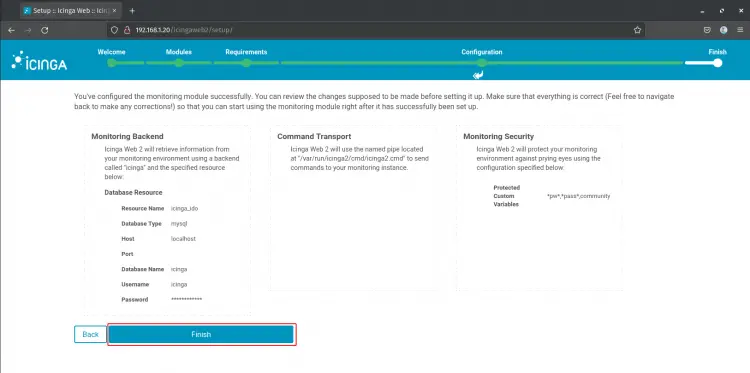Click the Monitoring Backend heading

point(127,137)
